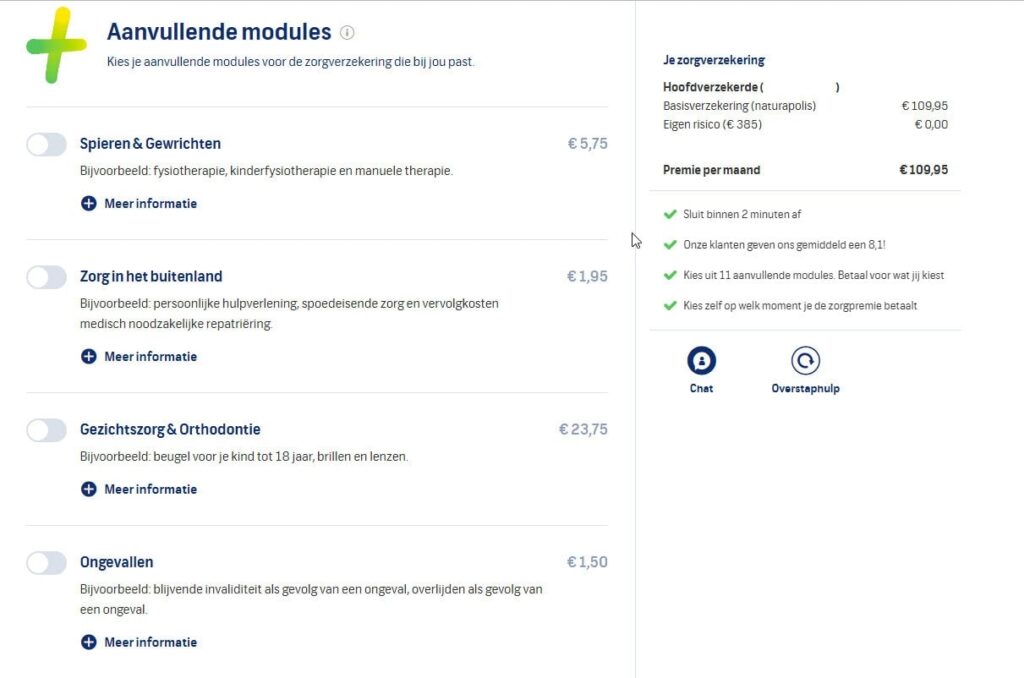
Task: Click the Spieren & Gewrichten module title
Action: [x=150, y=144]
